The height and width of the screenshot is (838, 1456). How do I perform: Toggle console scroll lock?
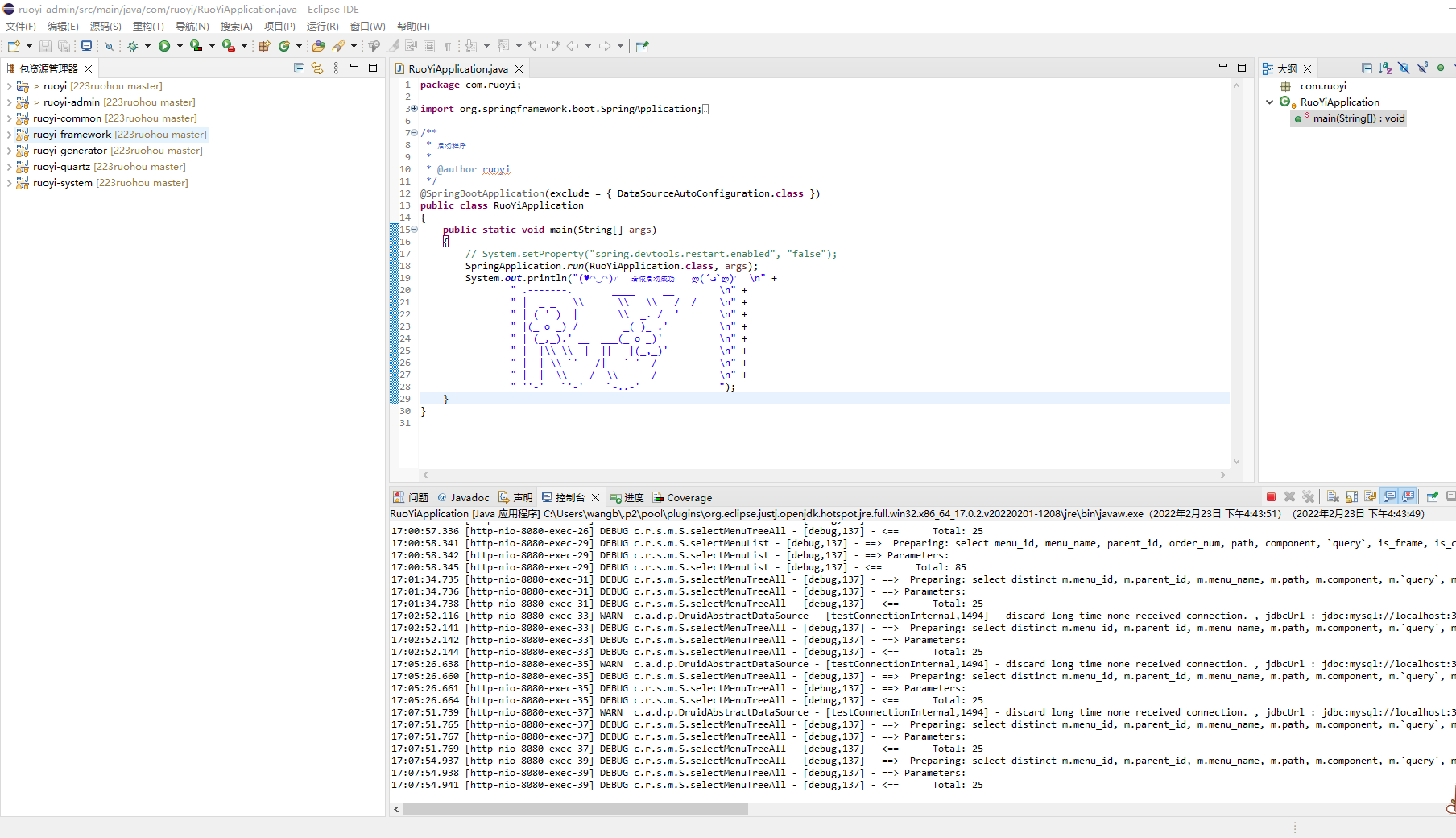[1351, 496]
